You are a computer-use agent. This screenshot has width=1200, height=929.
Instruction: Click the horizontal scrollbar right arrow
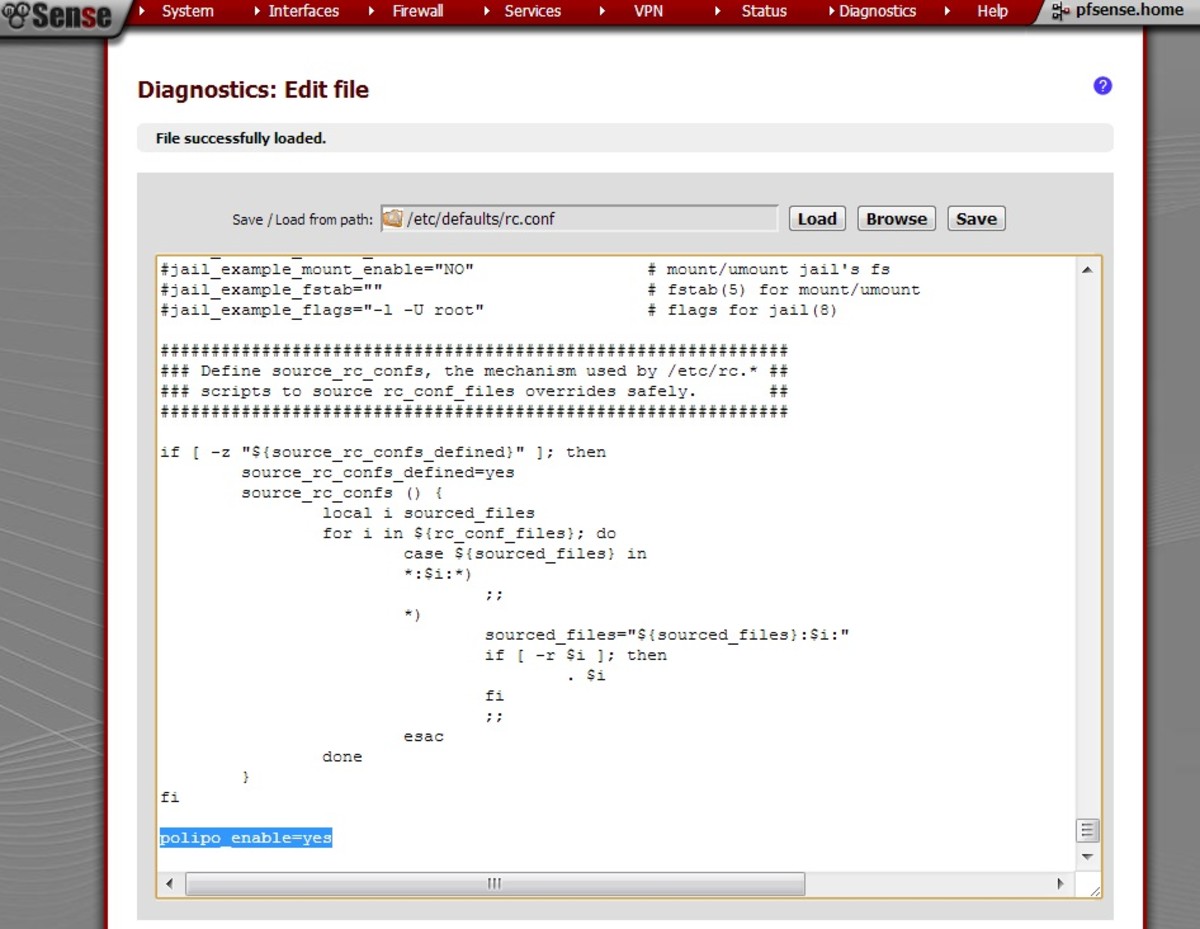[x=1061, y=884]
